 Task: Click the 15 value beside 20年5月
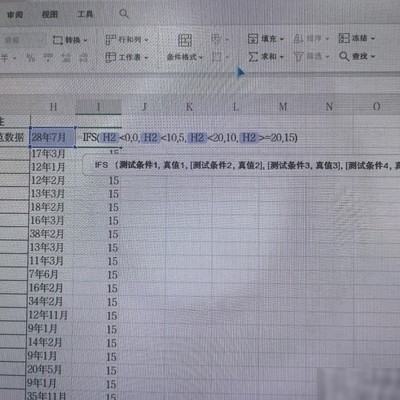pyautogui.click(x=111, y=370)
